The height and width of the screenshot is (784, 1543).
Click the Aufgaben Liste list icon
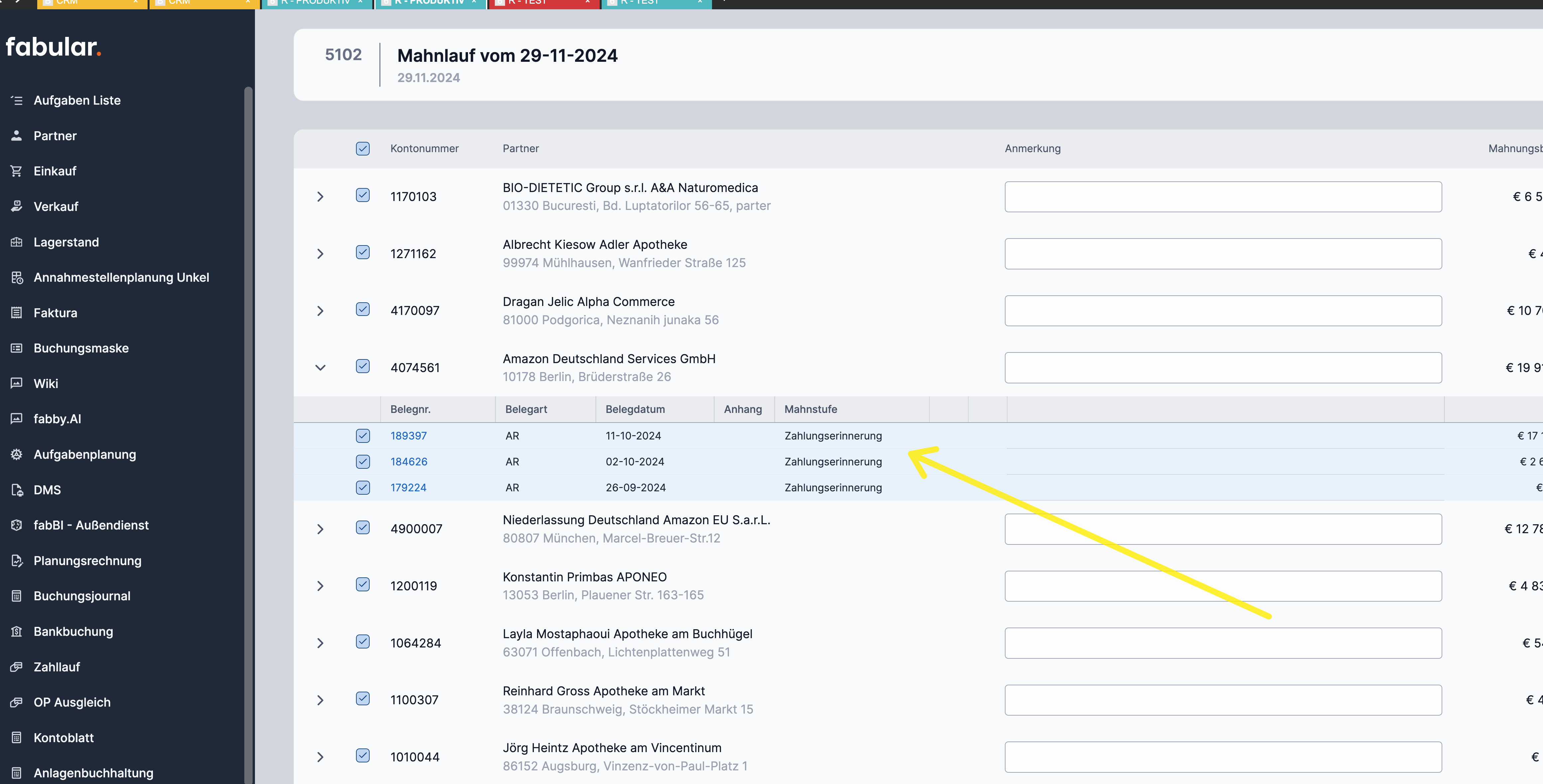coord(17,101)
